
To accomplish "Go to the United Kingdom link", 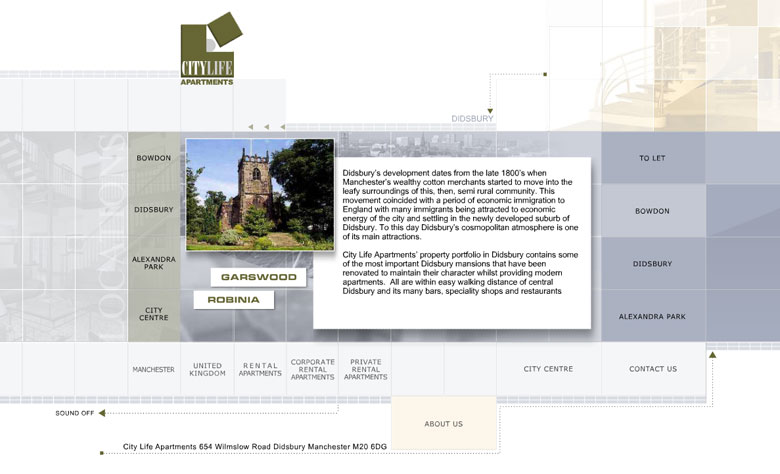I will (207, 370).
